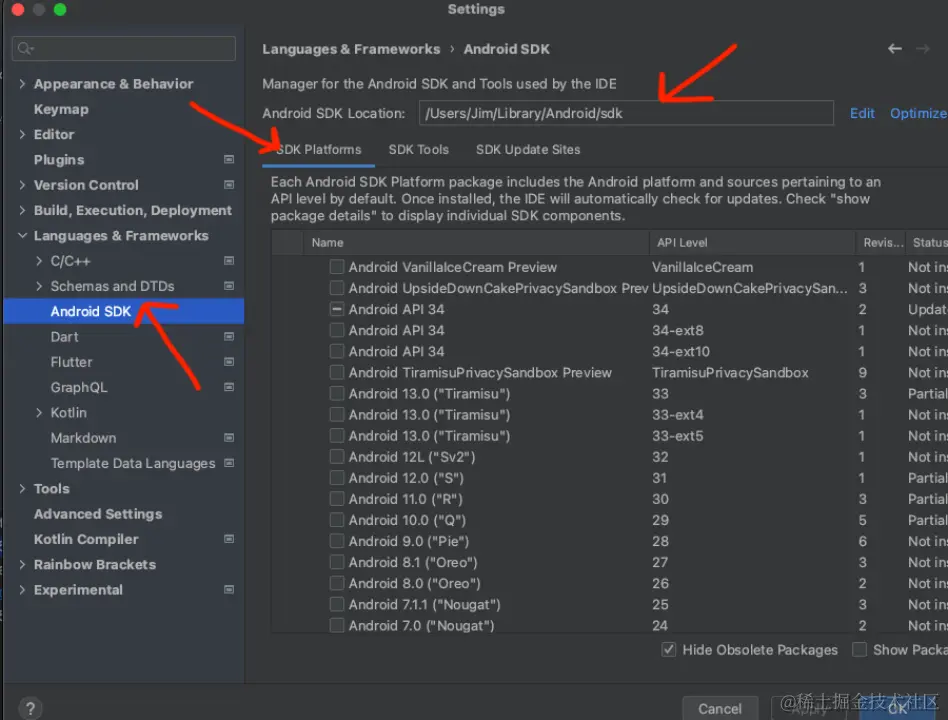Open Flutter settings page
948x720 pixels.
(x=71, y=362)
